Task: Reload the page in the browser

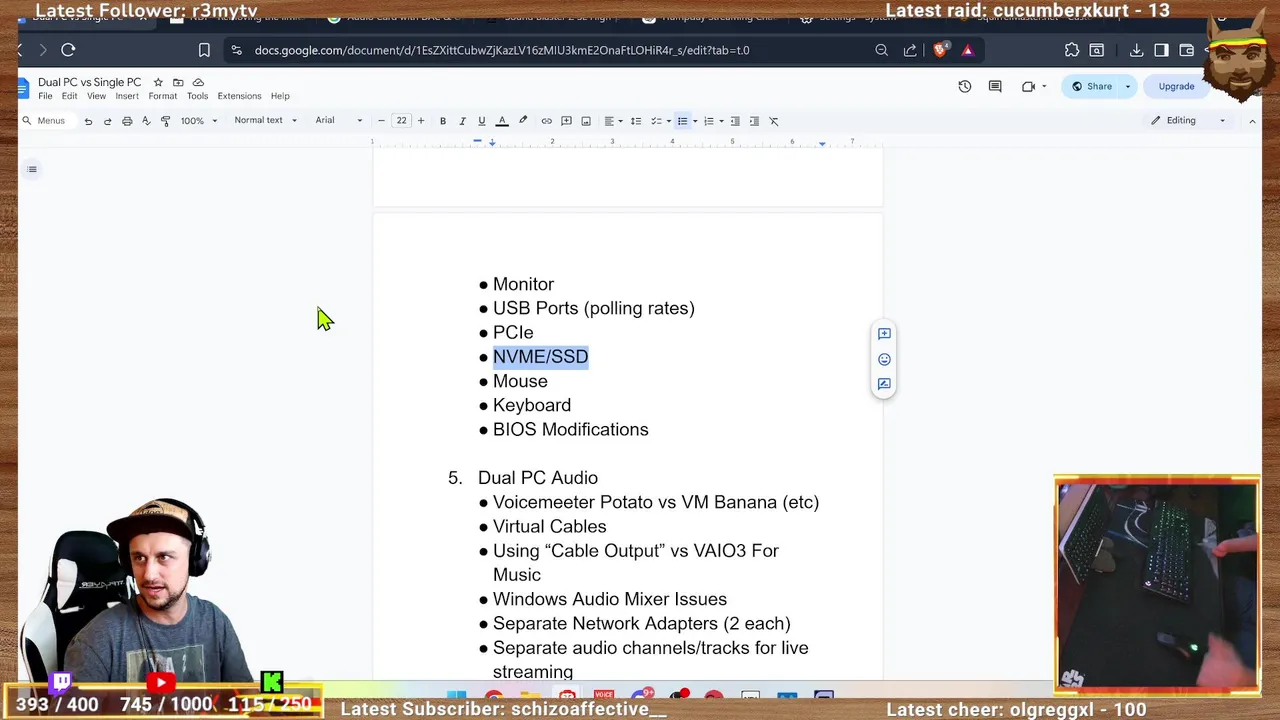Action: pos(68,50)
